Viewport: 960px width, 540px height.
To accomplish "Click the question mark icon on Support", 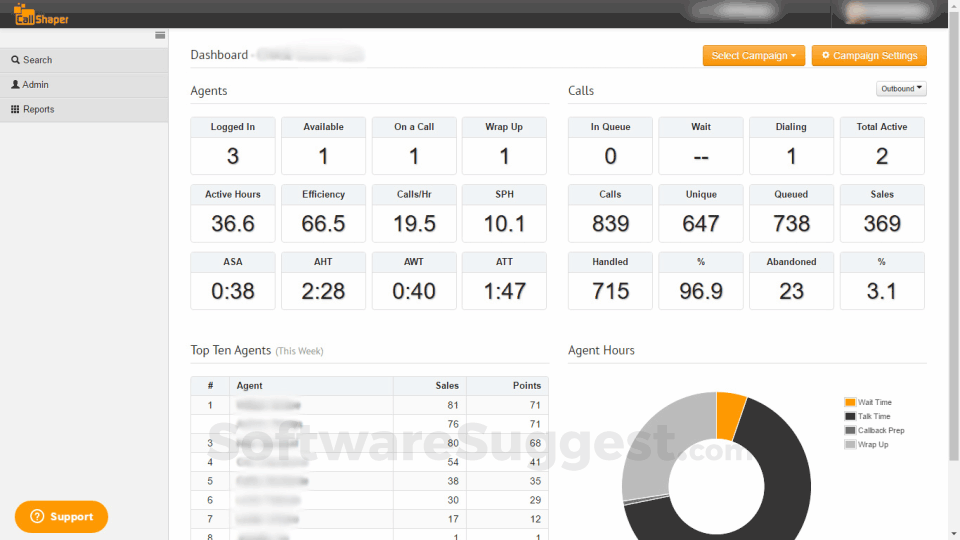I will (x=37, y=516).
